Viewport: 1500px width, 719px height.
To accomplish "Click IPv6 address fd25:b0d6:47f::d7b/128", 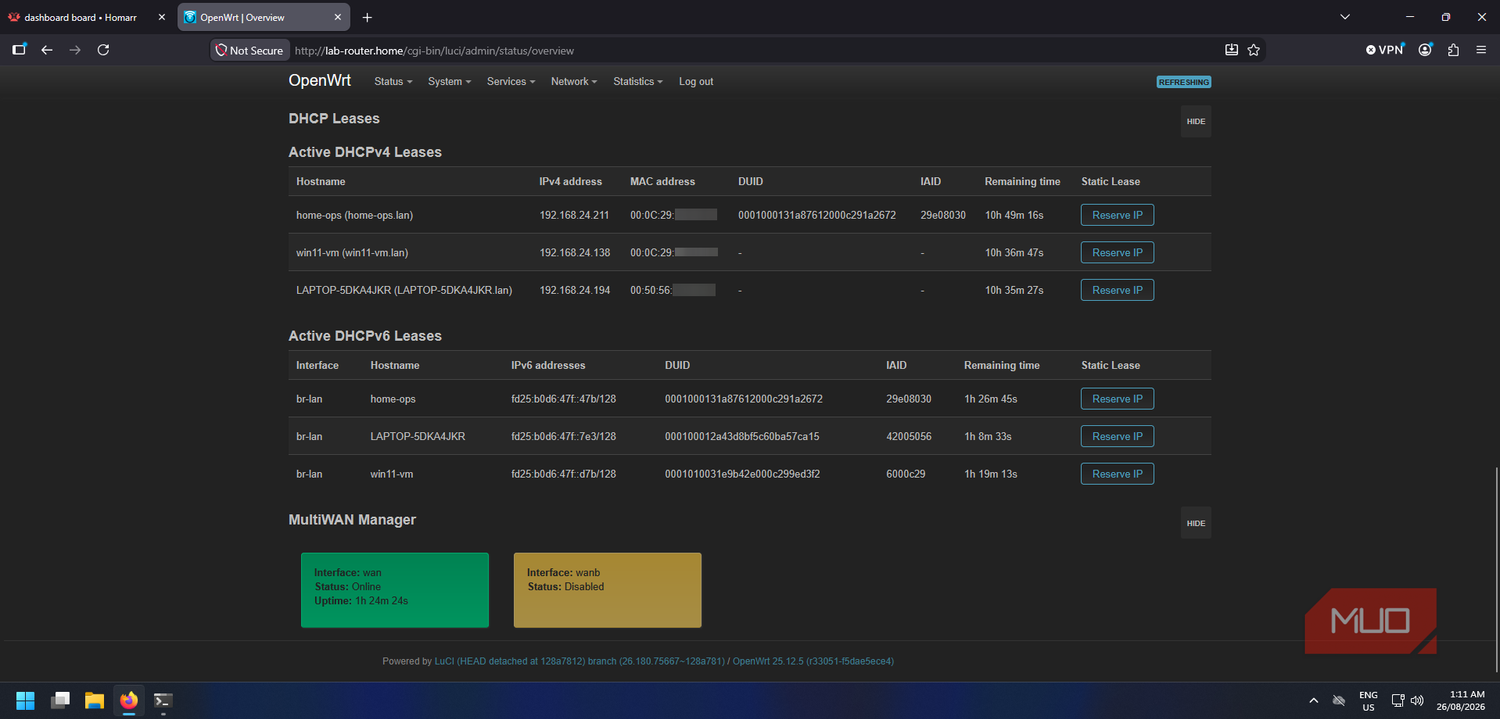I will [x=563, y=474].
